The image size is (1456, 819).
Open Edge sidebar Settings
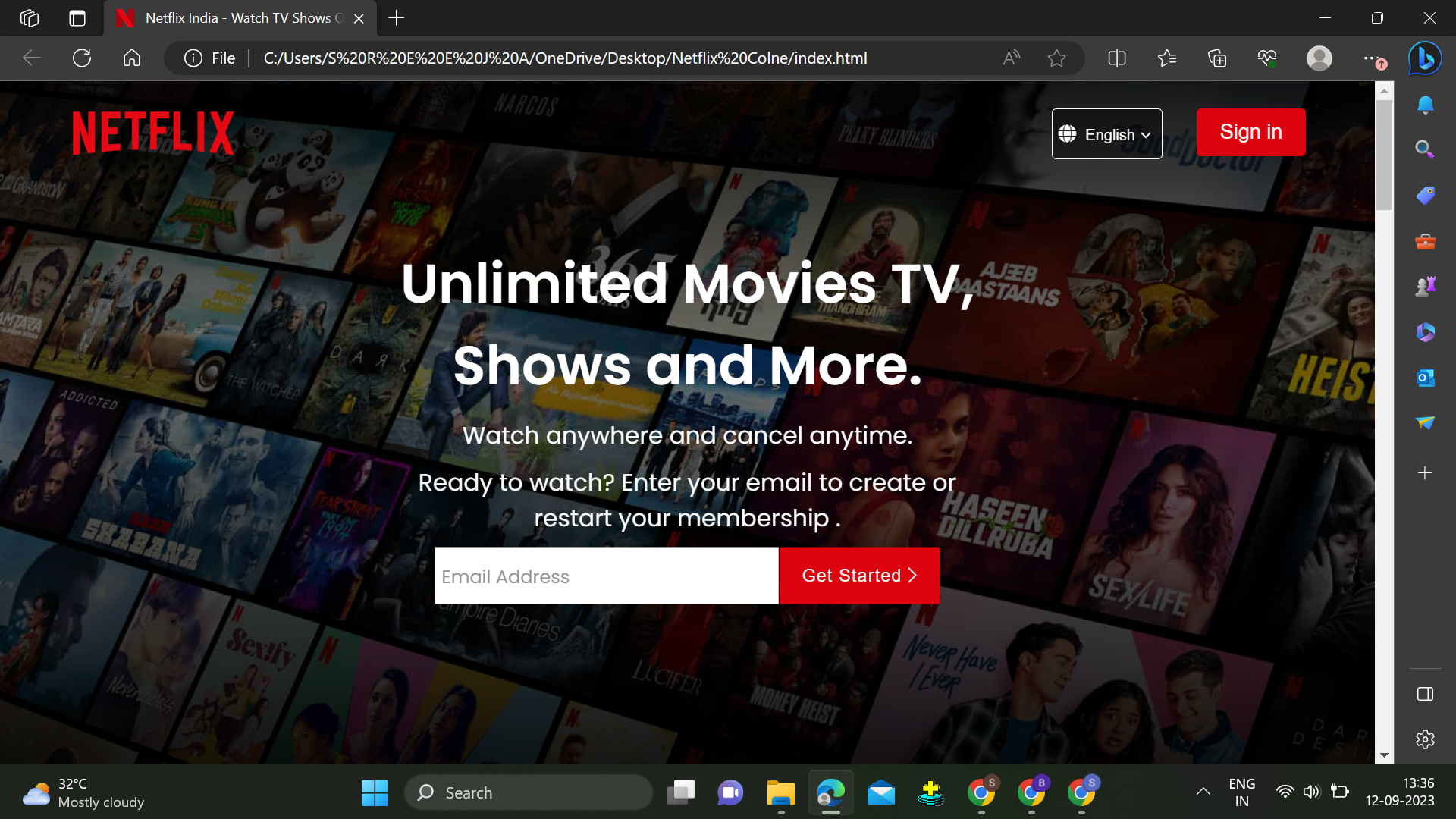coord(1423,739)
